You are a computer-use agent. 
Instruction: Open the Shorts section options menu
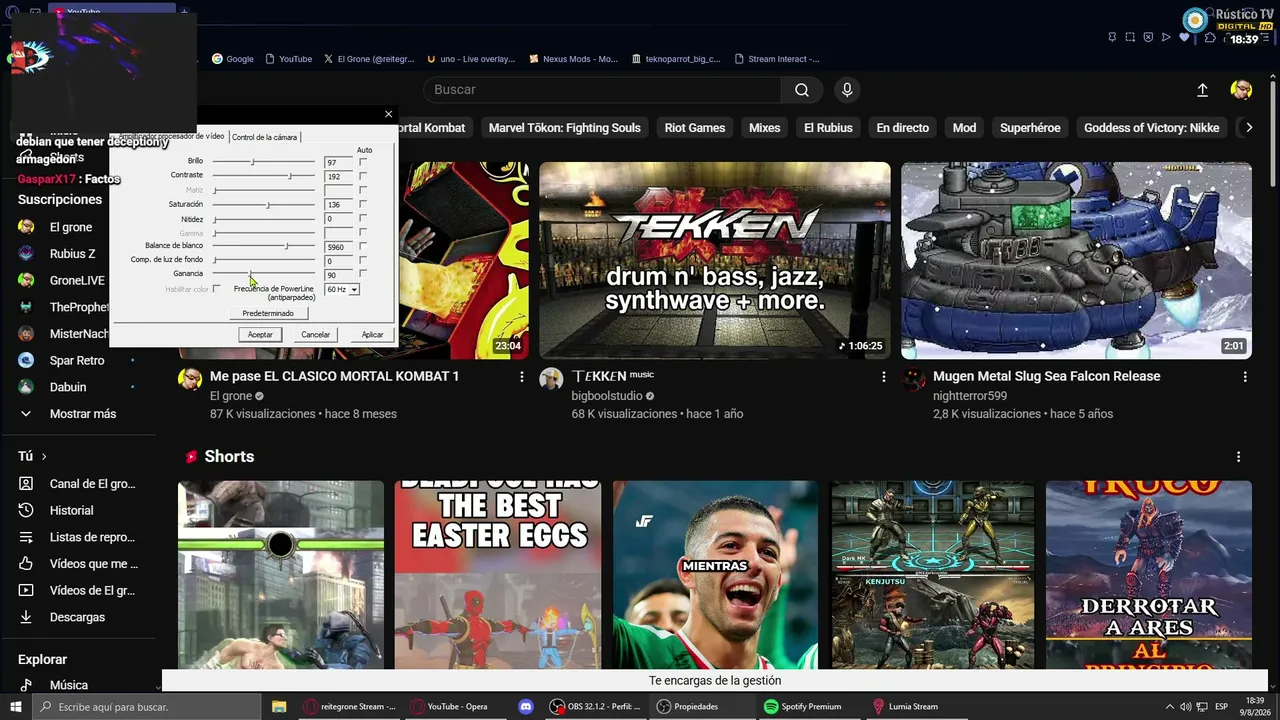point(1238,457)
